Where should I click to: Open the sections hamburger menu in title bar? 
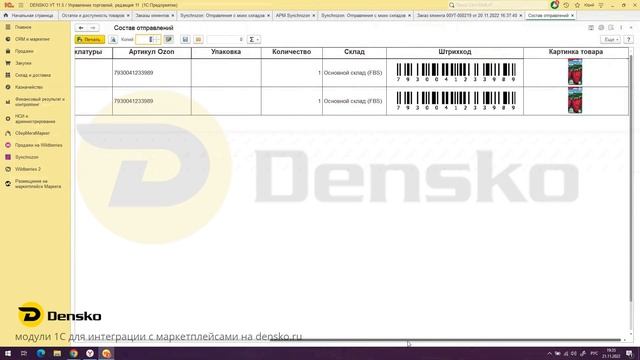pyautogui.click(x=21, y=5)
